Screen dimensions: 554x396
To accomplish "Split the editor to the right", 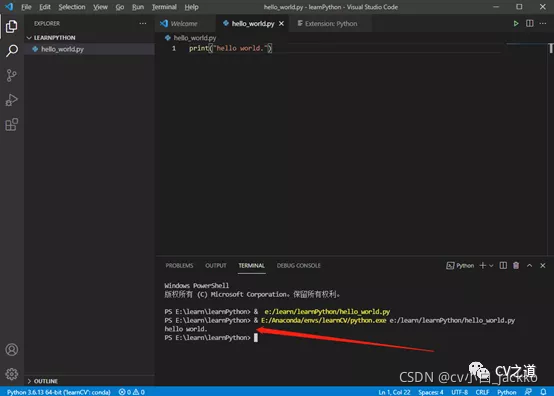I will pyautogui.click(x=530, y=24).
